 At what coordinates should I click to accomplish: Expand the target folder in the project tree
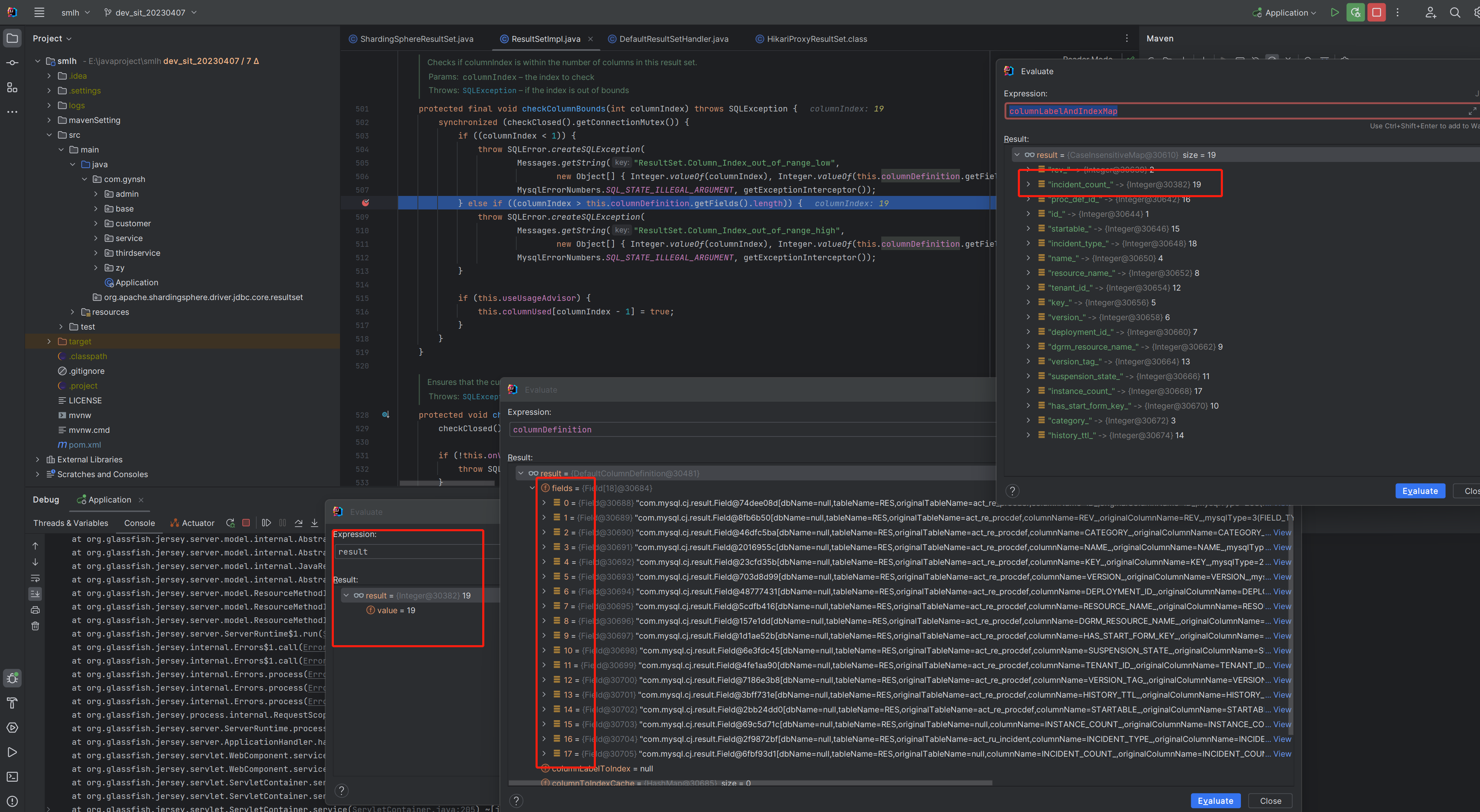click(x=49, y=341)
